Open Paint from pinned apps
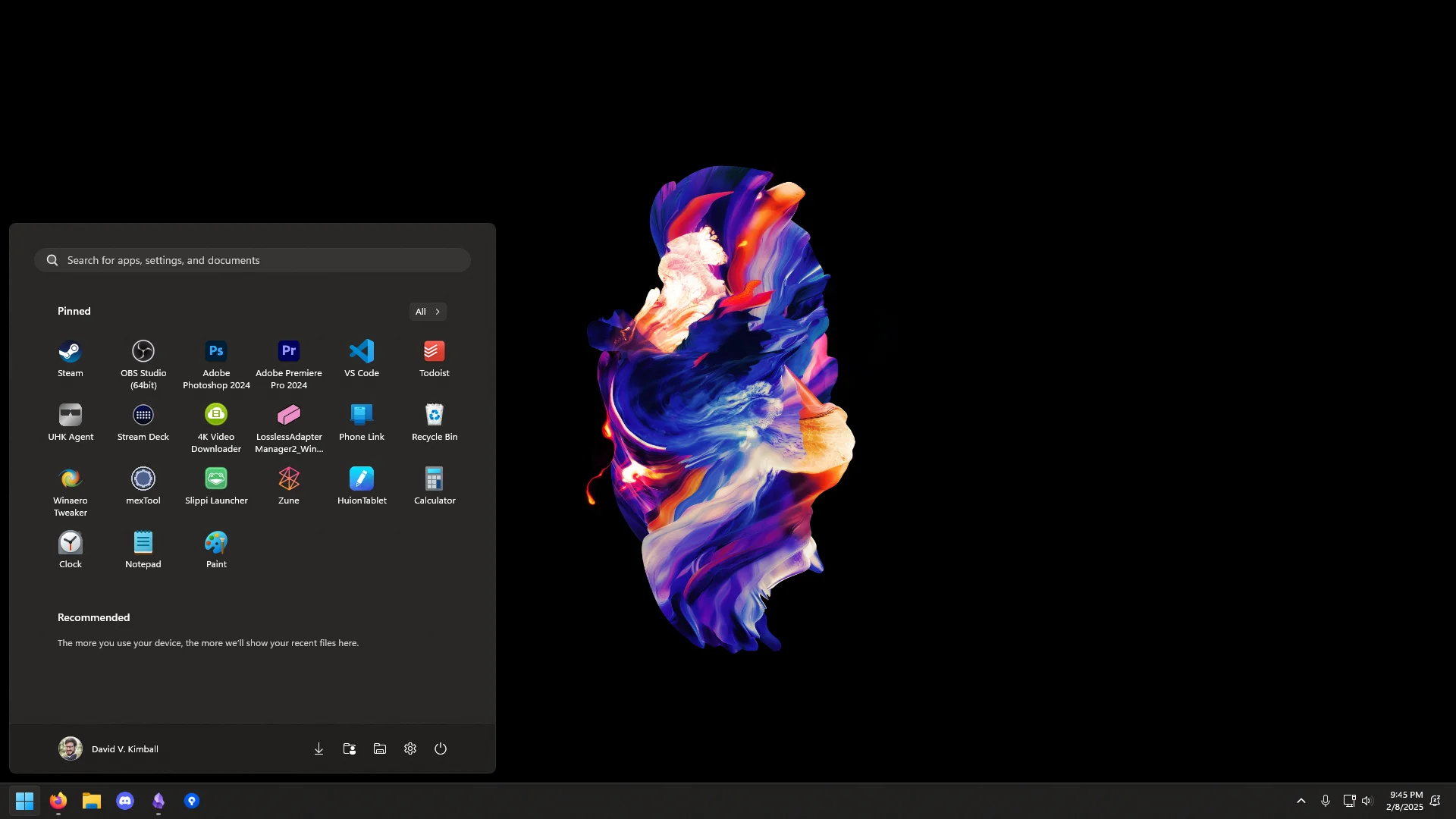The image size is (1456, 819). 215,549
